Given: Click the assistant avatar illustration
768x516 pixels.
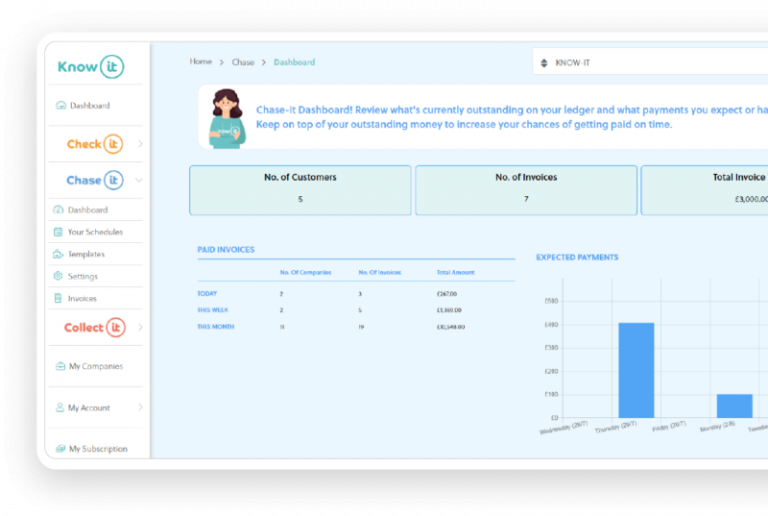Looking at the screenshot, I should (226, 118).
